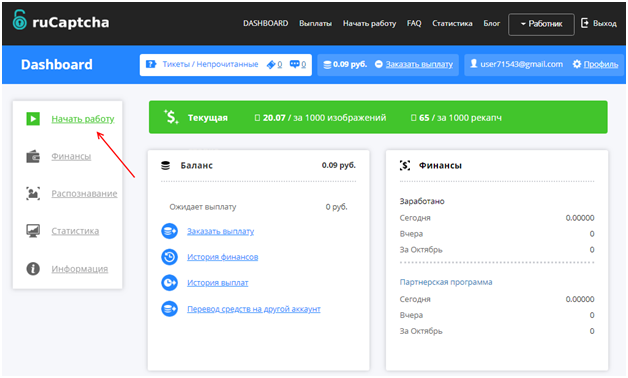Click the Текущая label in the green banner
Screen dimensions: 628x378
pyautogui.click(x=207, y=118)
